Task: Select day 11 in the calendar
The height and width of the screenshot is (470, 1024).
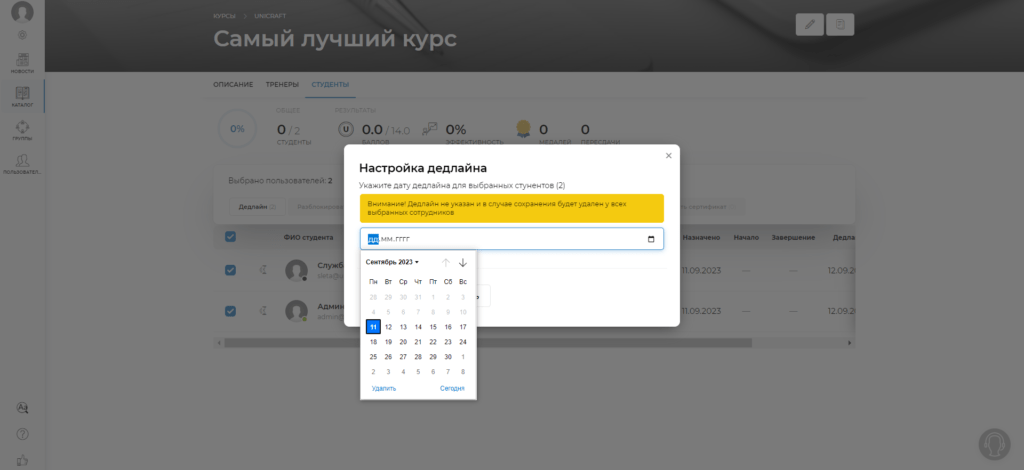Action: [x=374, y=327]
